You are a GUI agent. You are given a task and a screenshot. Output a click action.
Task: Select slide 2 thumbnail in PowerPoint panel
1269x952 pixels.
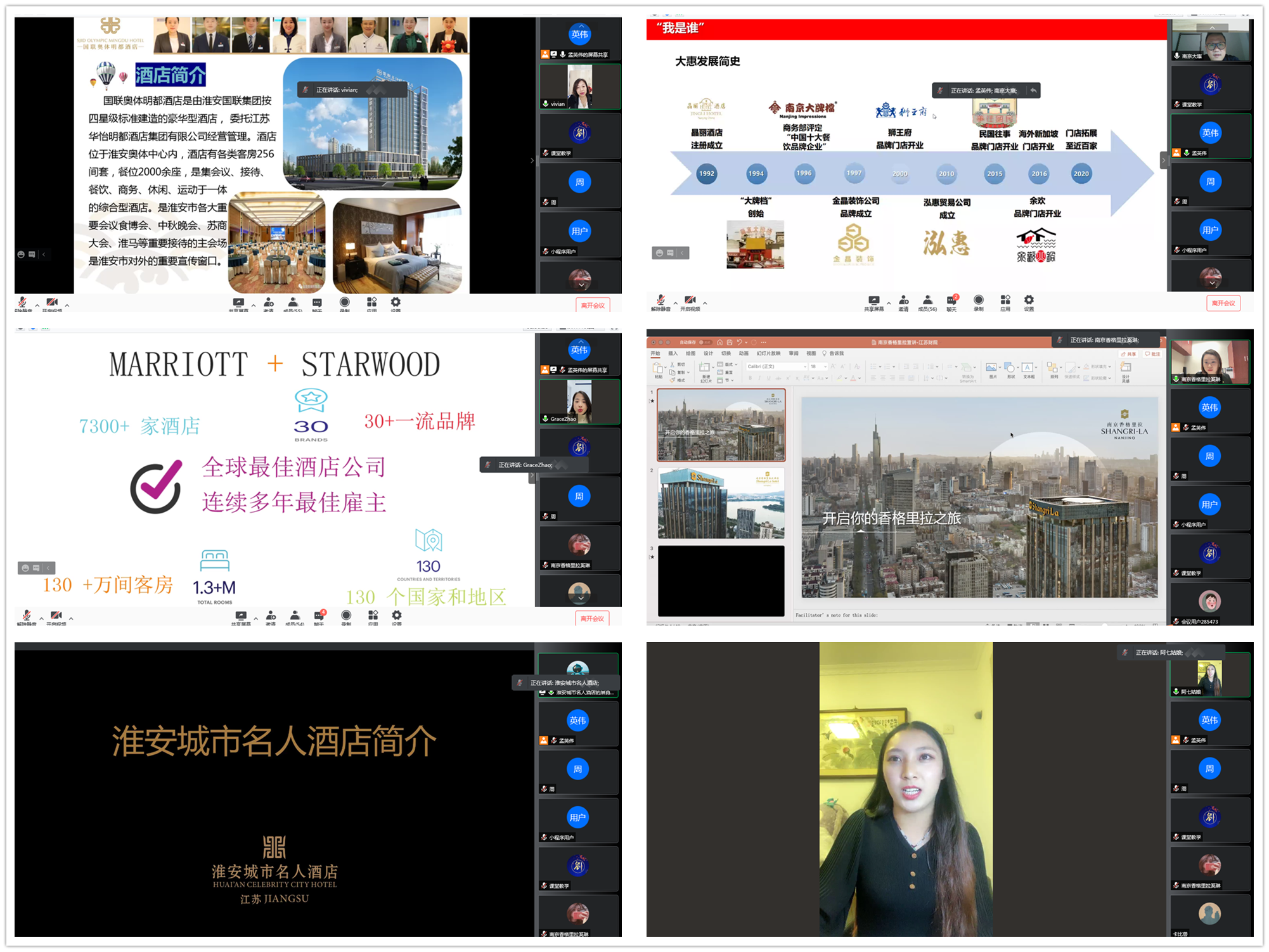721,503
